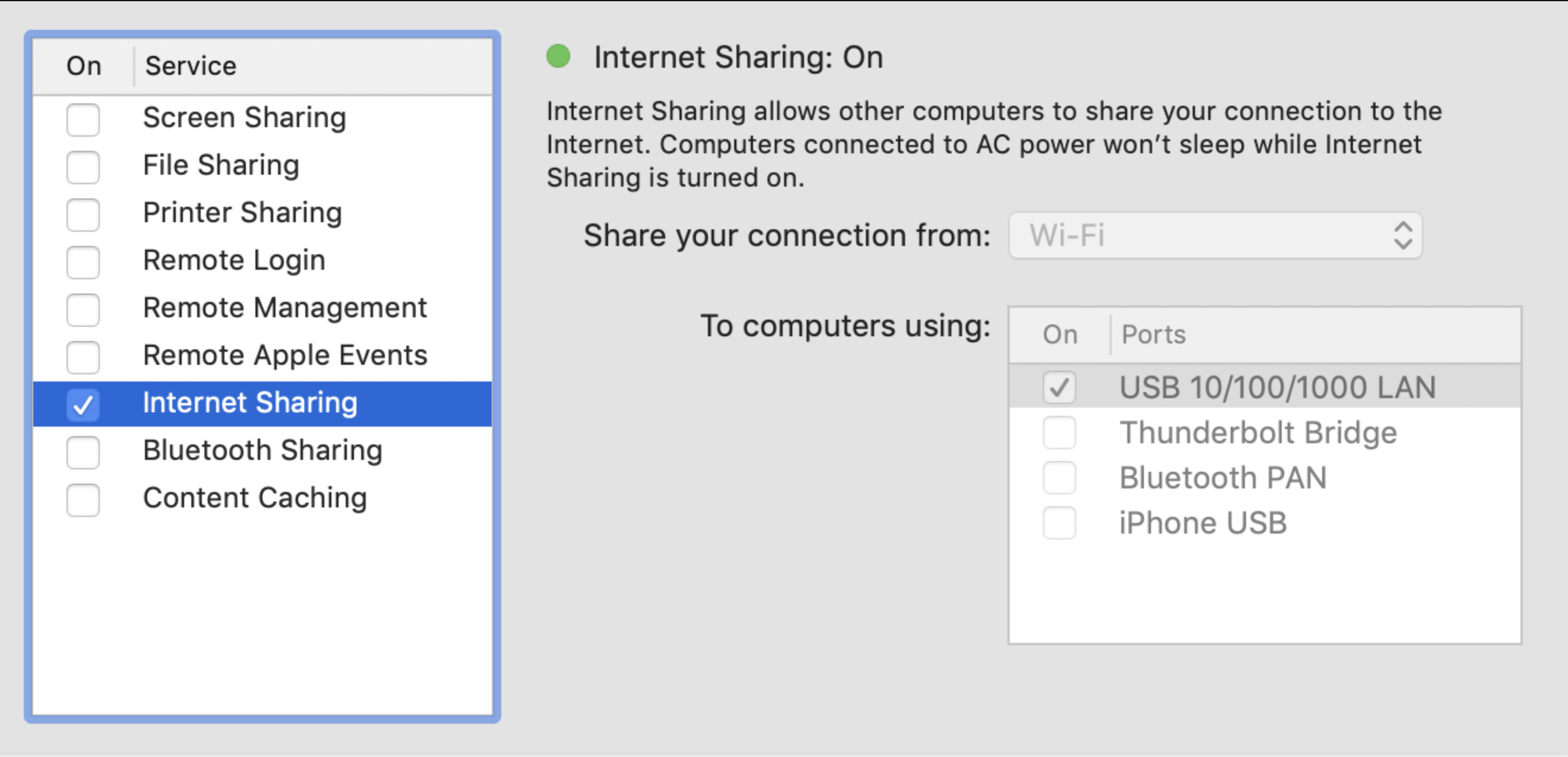The image size is (1568, 757).
Task: Tick the Remote Apple Events checkbox
Action: click(x=83, y=357)
